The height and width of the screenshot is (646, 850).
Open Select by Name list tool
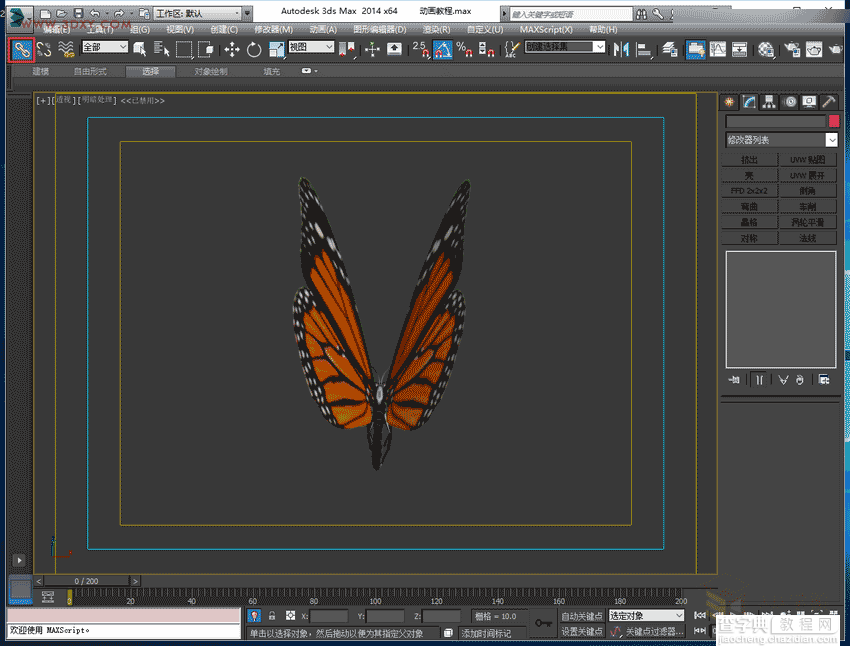(x=161, y=49)
